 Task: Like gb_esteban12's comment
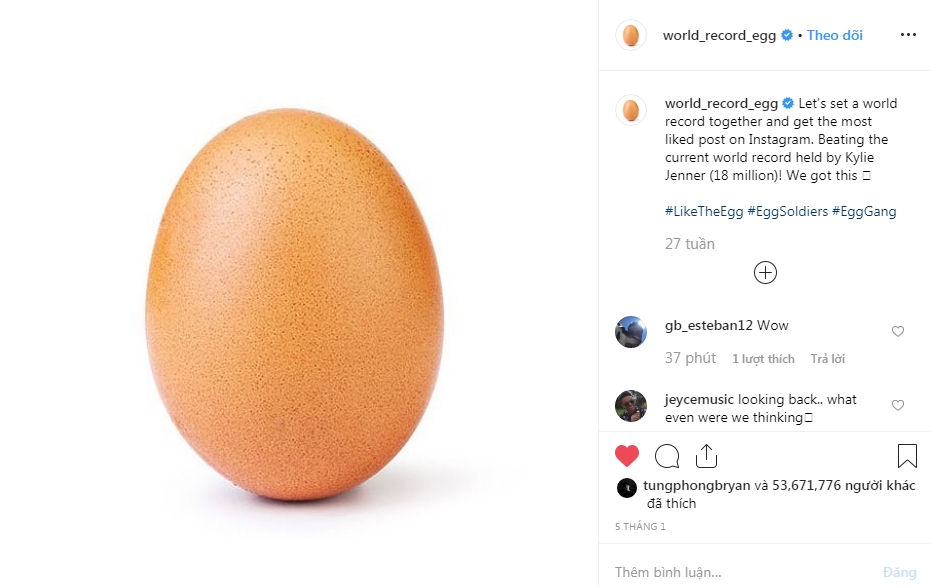coord(897,331)
